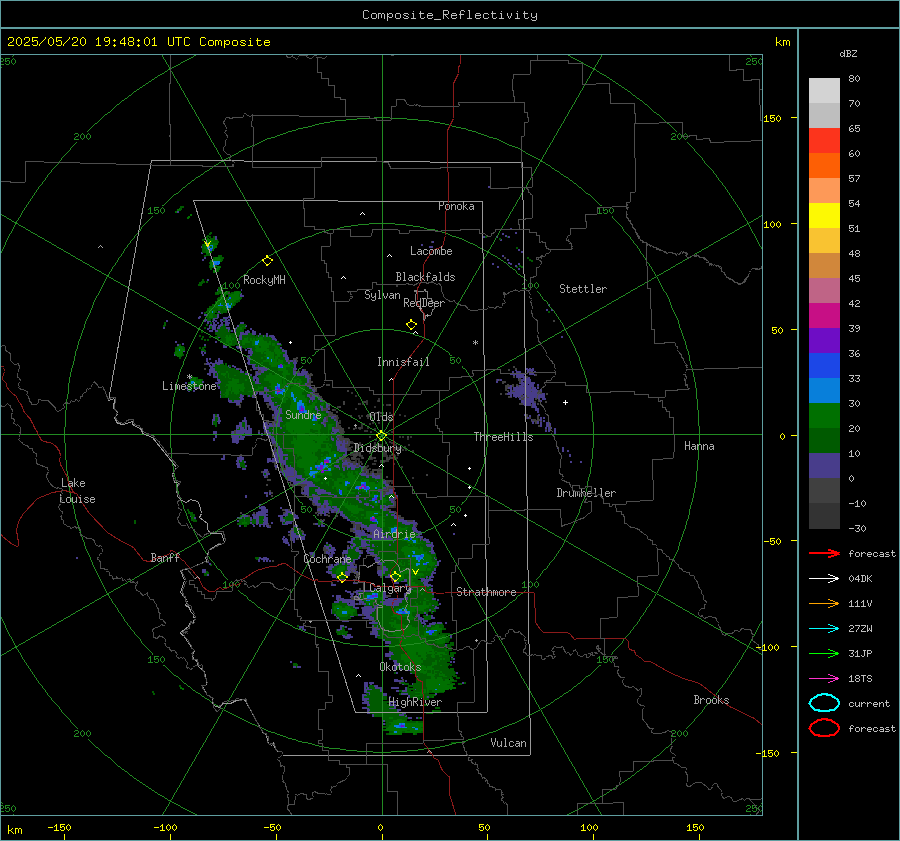This screenshot has width=900, height=841.
Task: Pick the purple 39 dBZ swatch
Action: click(824, 340)
